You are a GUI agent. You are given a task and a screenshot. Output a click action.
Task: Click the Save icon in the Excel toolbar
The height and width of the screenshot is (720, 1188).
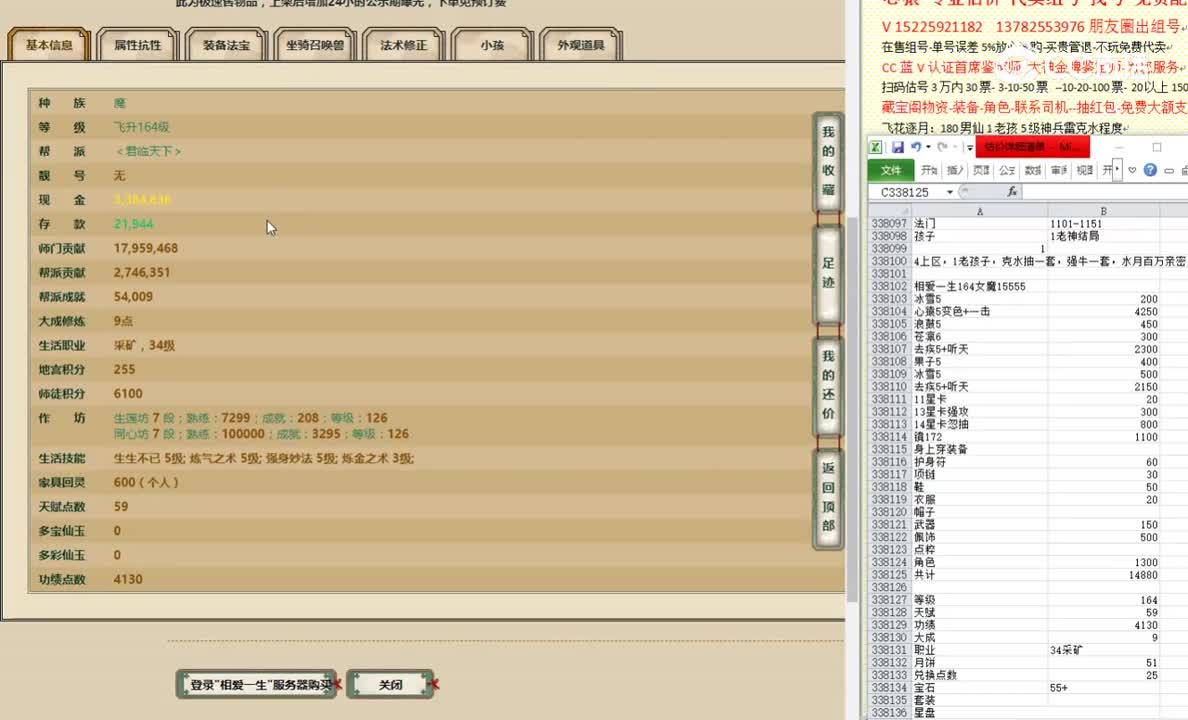point(898,147)
